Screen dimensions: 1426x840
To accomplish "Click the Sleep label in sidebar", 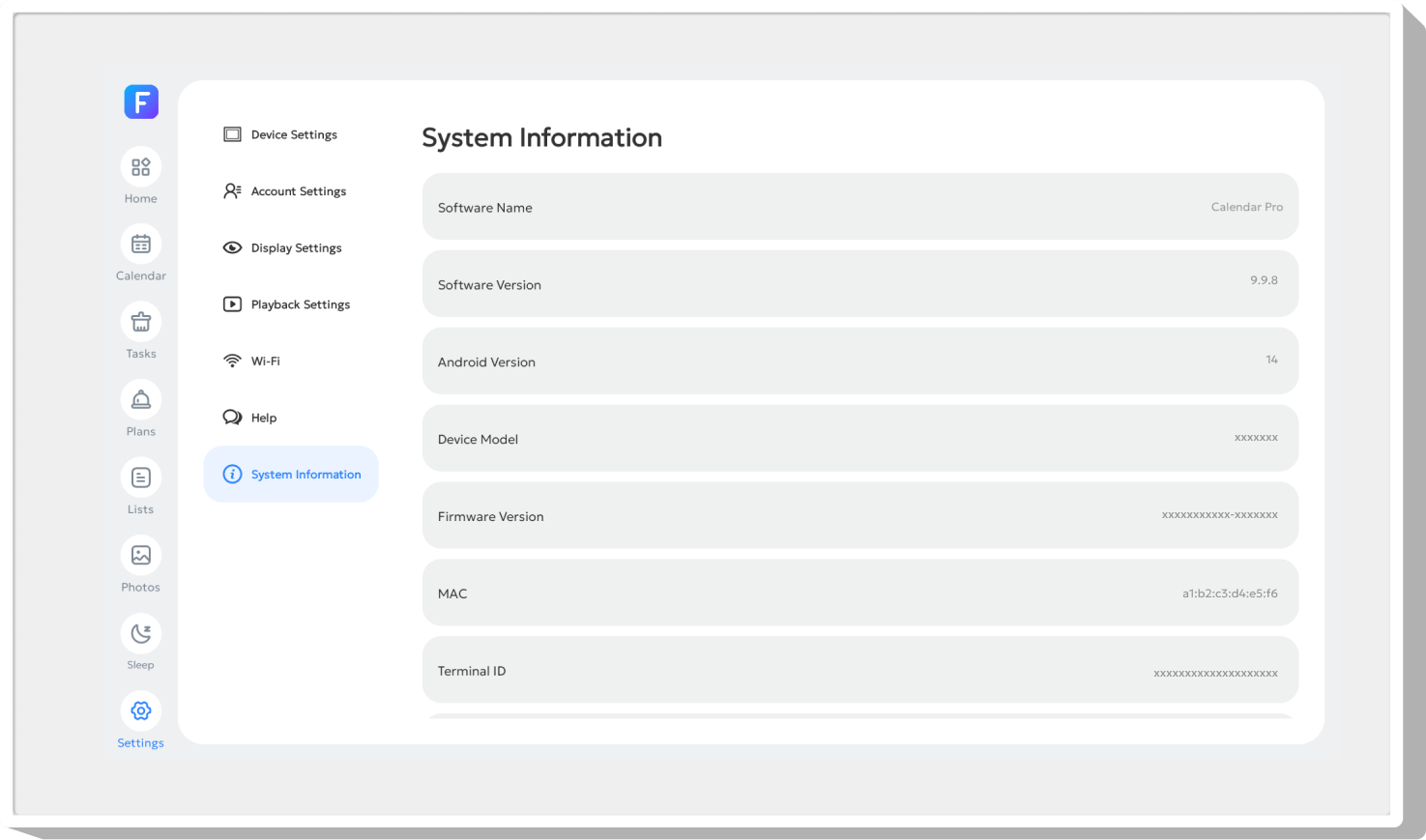I will pyautogui.click(x=141, y=665).
